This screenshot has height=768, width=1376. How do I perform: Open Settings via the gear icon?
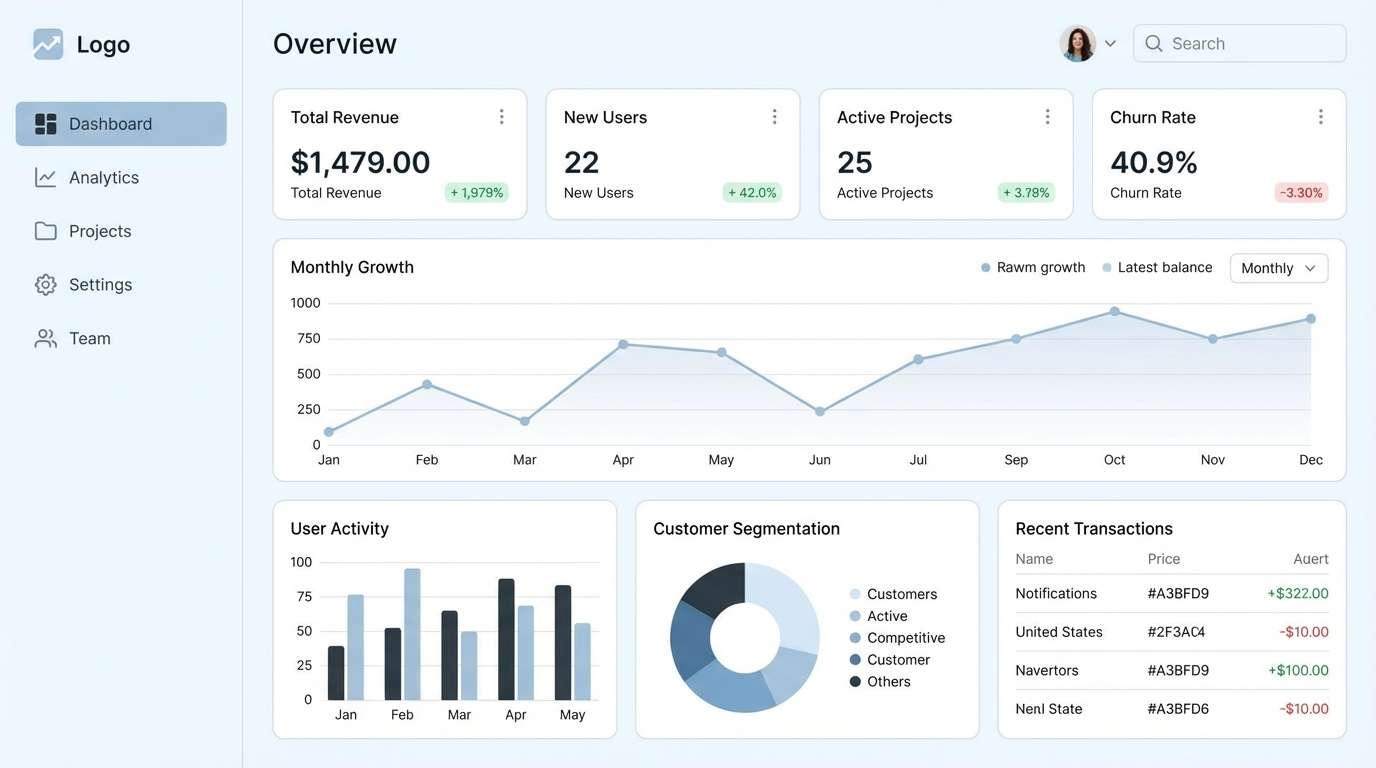tap(45, 284)
